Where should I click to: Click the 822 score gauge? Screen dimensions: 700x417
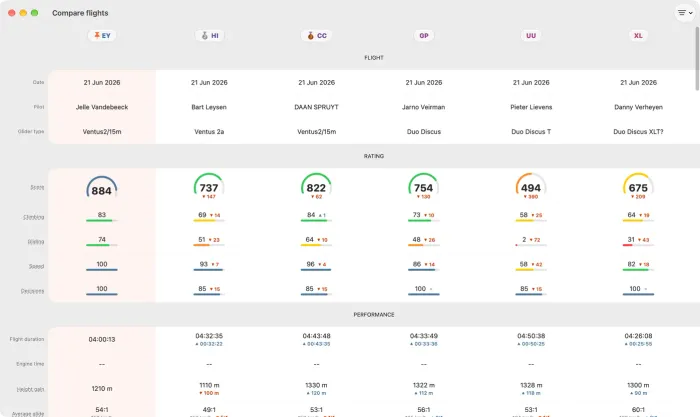(x=316, y=186)
